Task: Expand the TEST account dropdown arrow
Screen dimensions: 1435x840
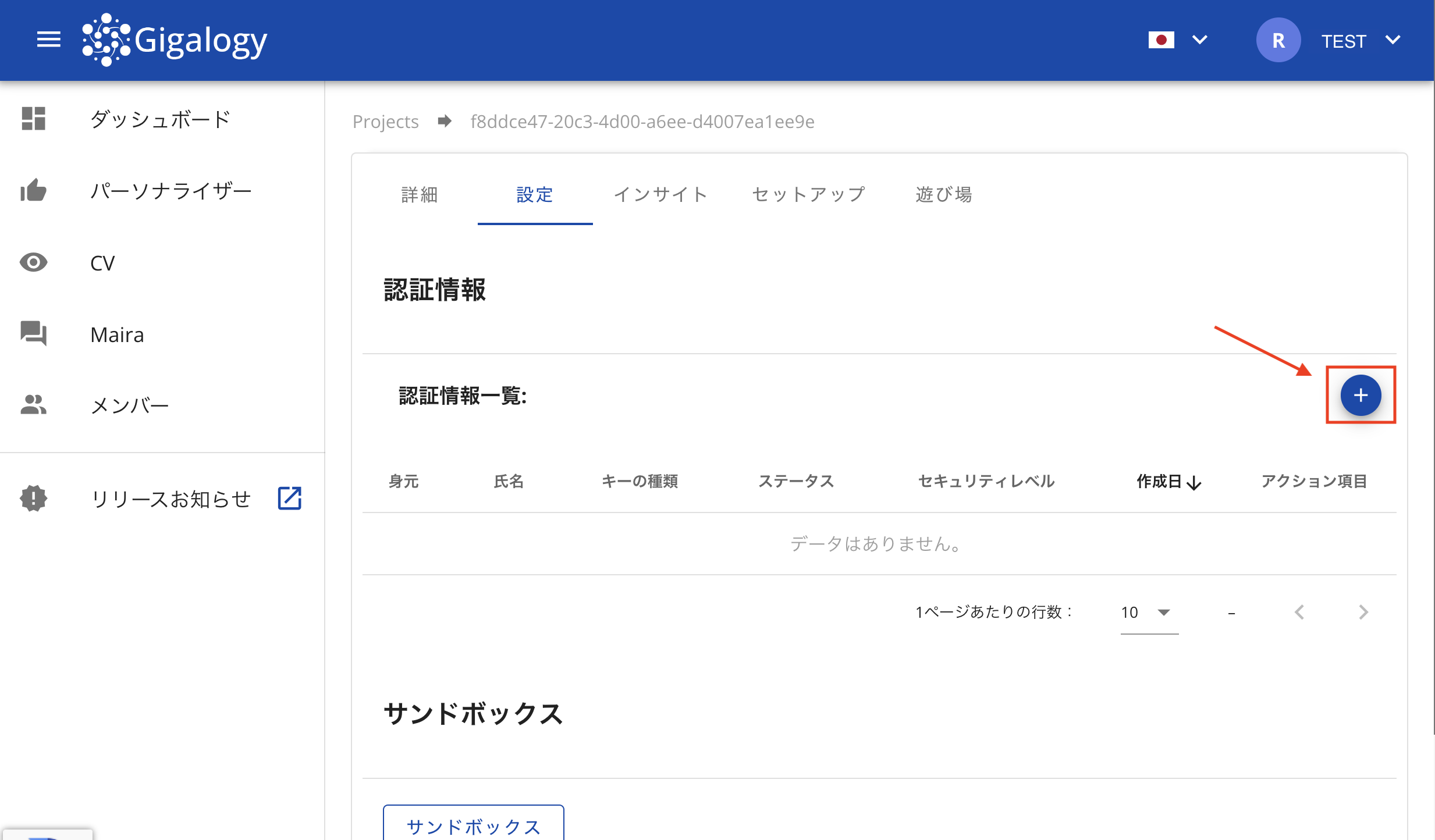Action: [1393, 40]
